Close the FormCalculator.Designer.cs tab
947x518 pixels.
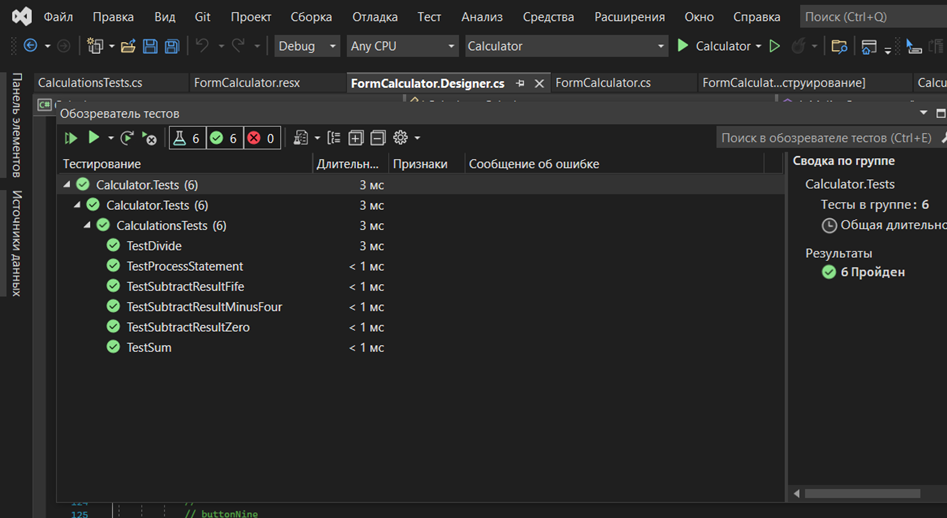(x=539, y=83)
